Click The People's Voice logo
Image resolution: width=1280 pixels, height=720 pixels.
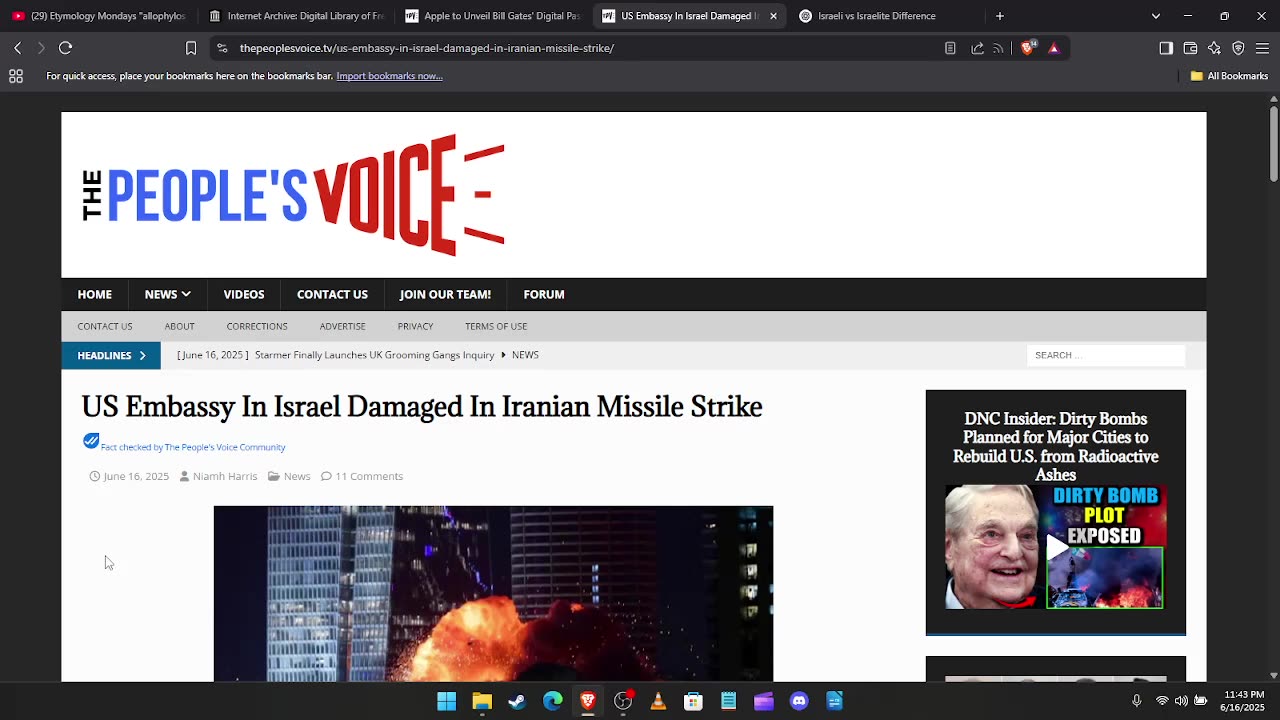(293, 194)
